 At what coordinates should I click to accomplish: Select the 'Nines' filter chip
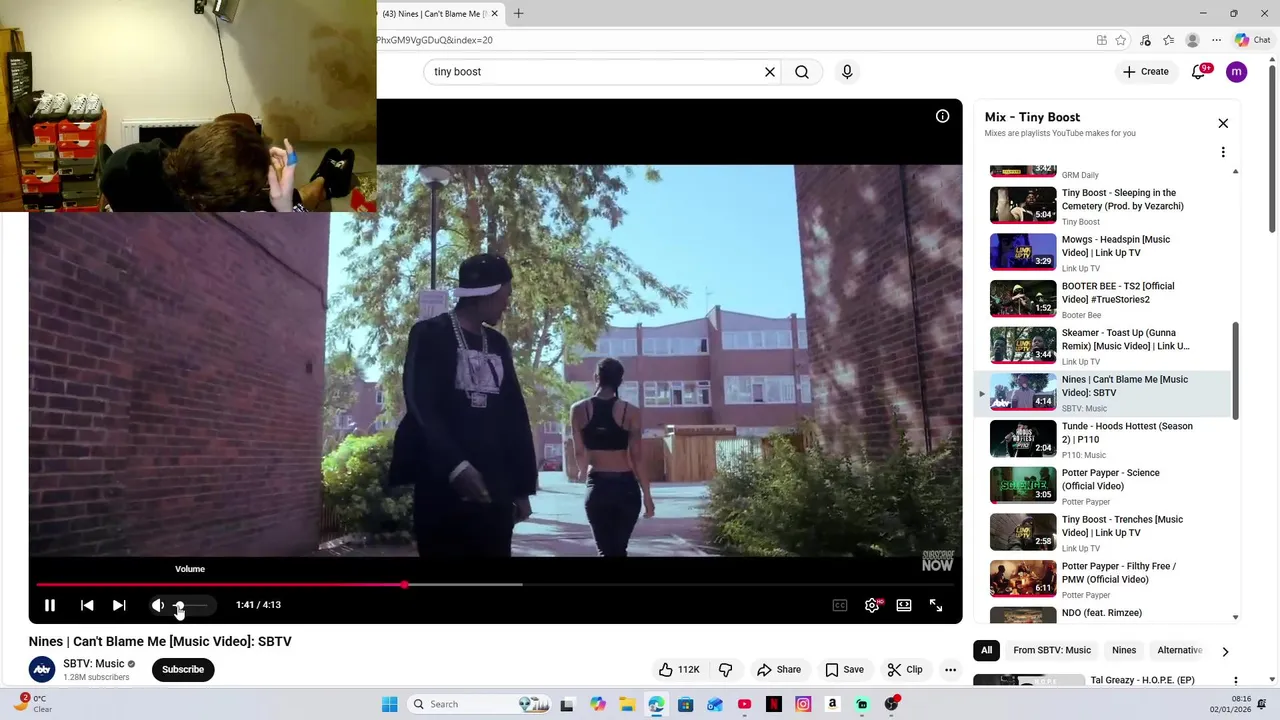click(x=1124, y=650)
